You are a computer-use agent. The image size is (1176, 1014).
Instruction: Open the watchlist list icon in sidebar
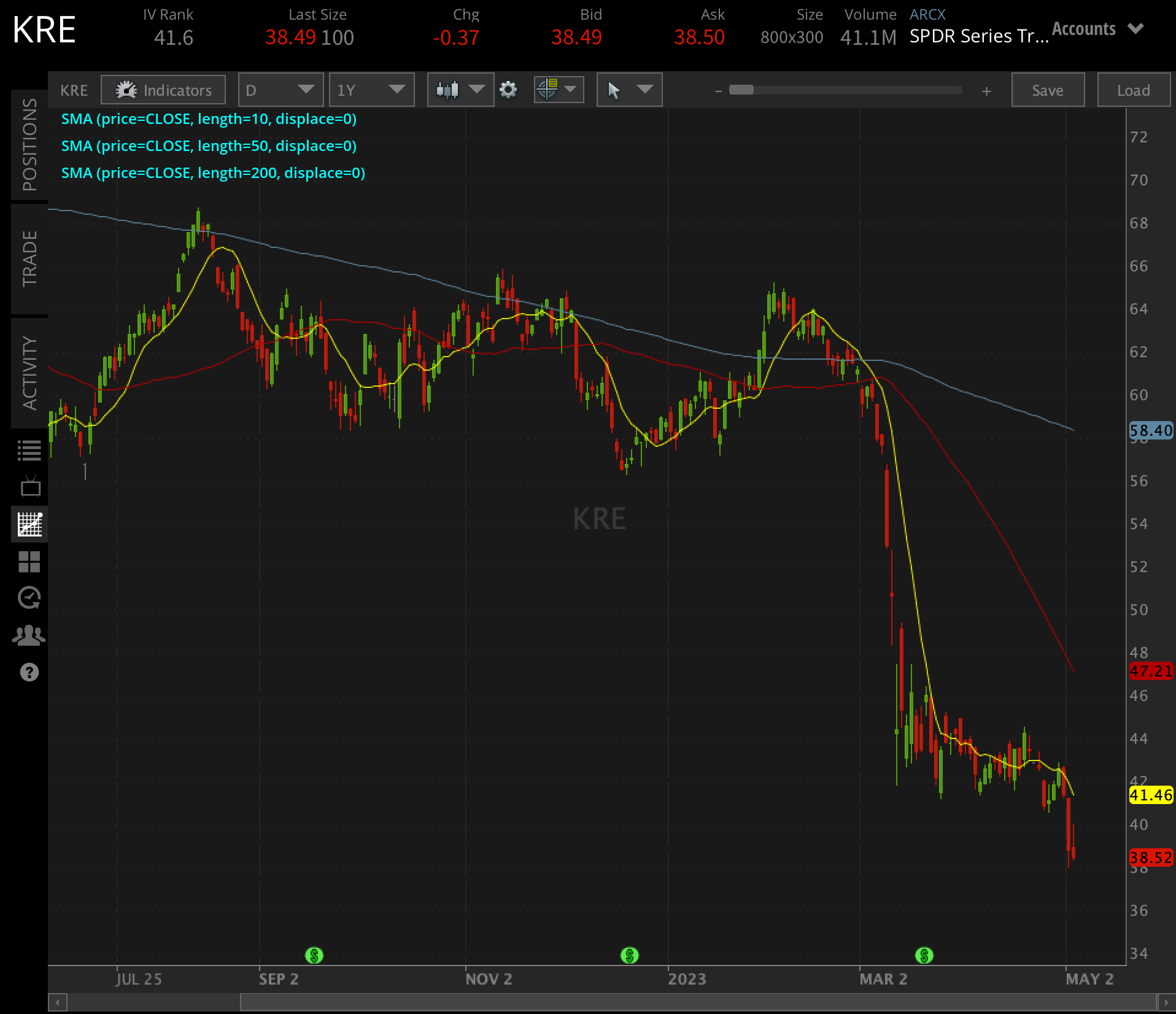pyautogui.click(x=30, y=449)
